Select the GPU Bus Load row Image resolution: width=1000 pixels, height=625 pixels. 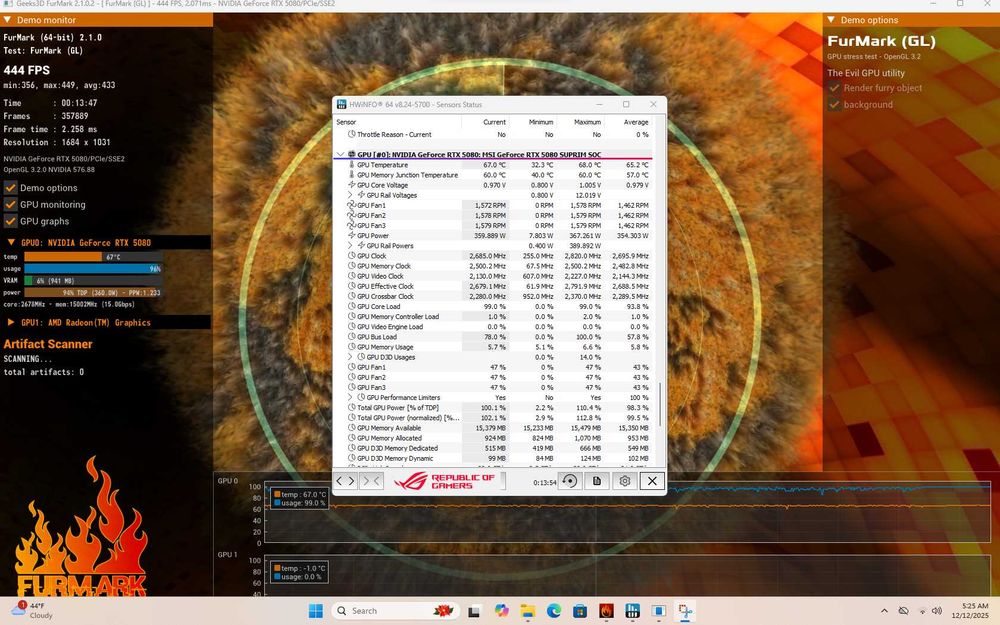[x=493, y=337]
